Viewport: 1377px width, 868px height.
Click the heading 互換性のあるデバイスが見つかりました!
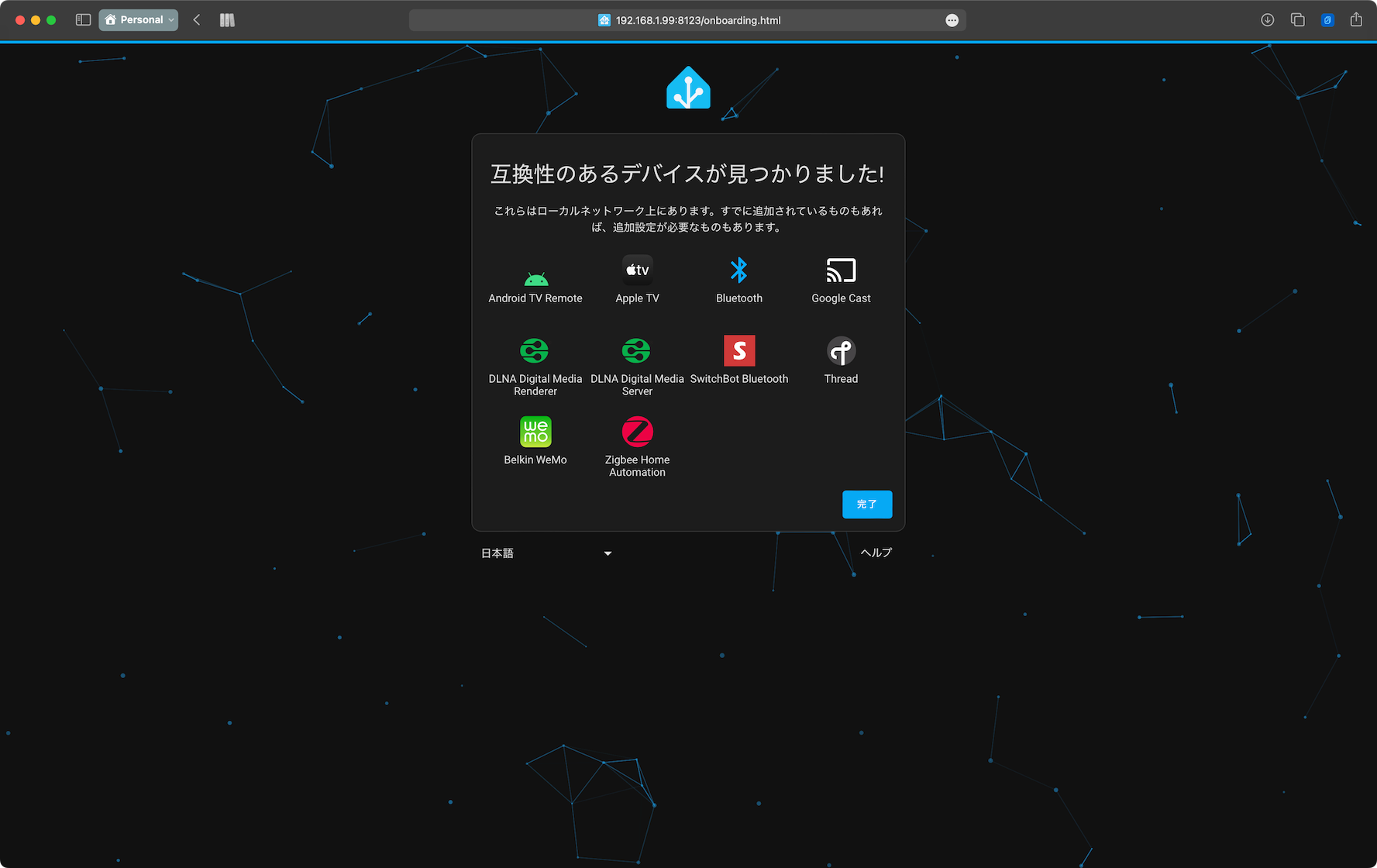pyautogui.click(x=687, y=174)
